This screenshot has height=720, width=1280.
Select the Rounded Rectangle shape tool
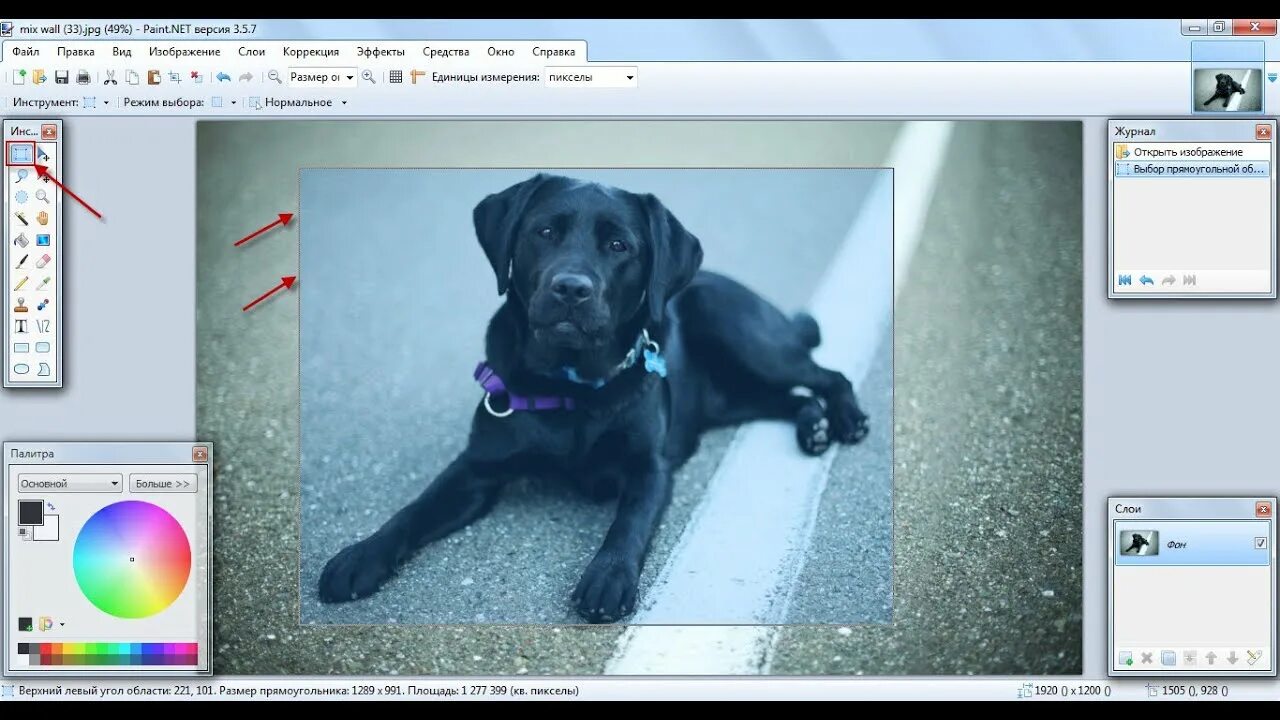[43, 348]
